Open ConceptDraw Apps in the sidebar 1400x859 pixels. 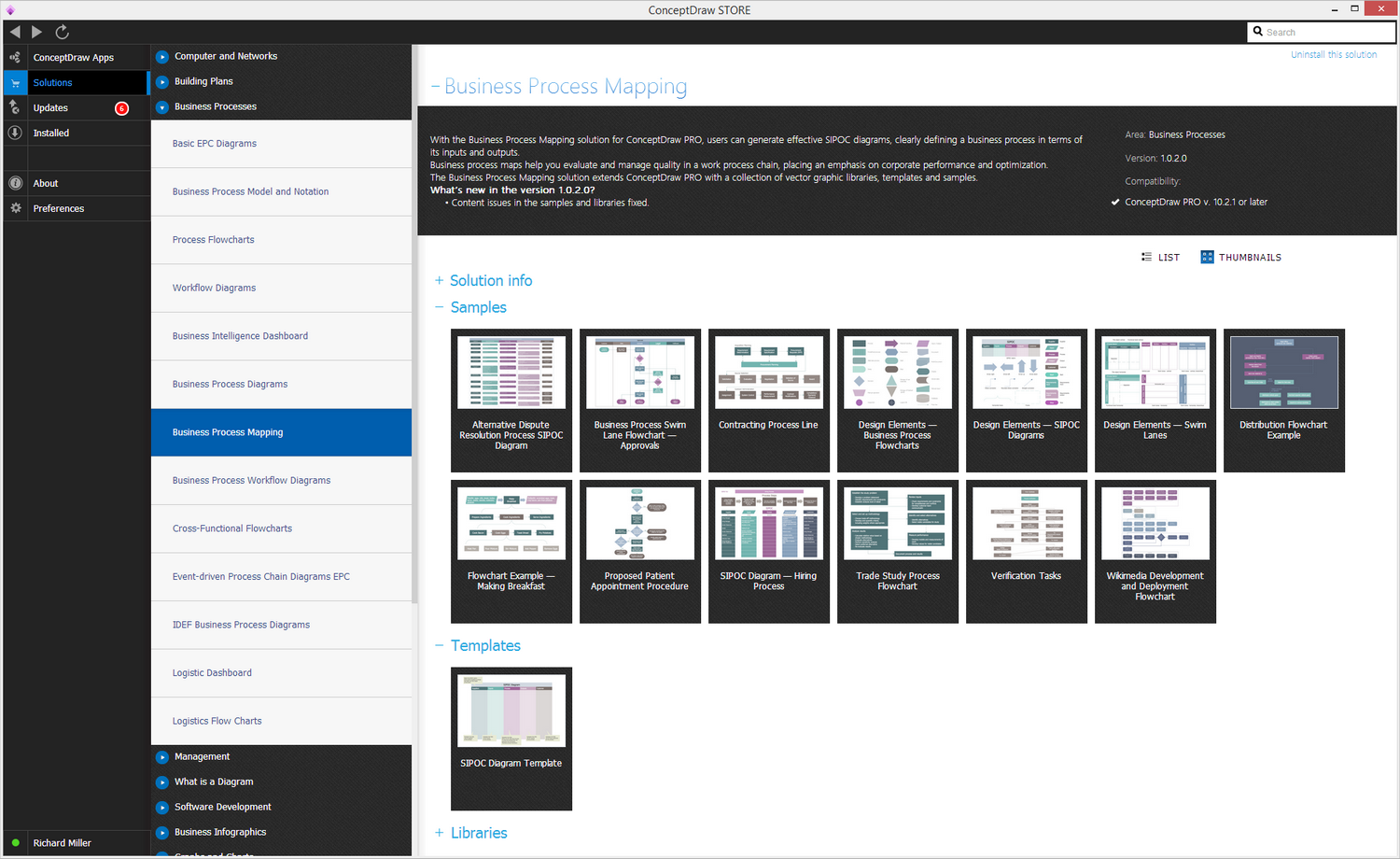[76, 57]
